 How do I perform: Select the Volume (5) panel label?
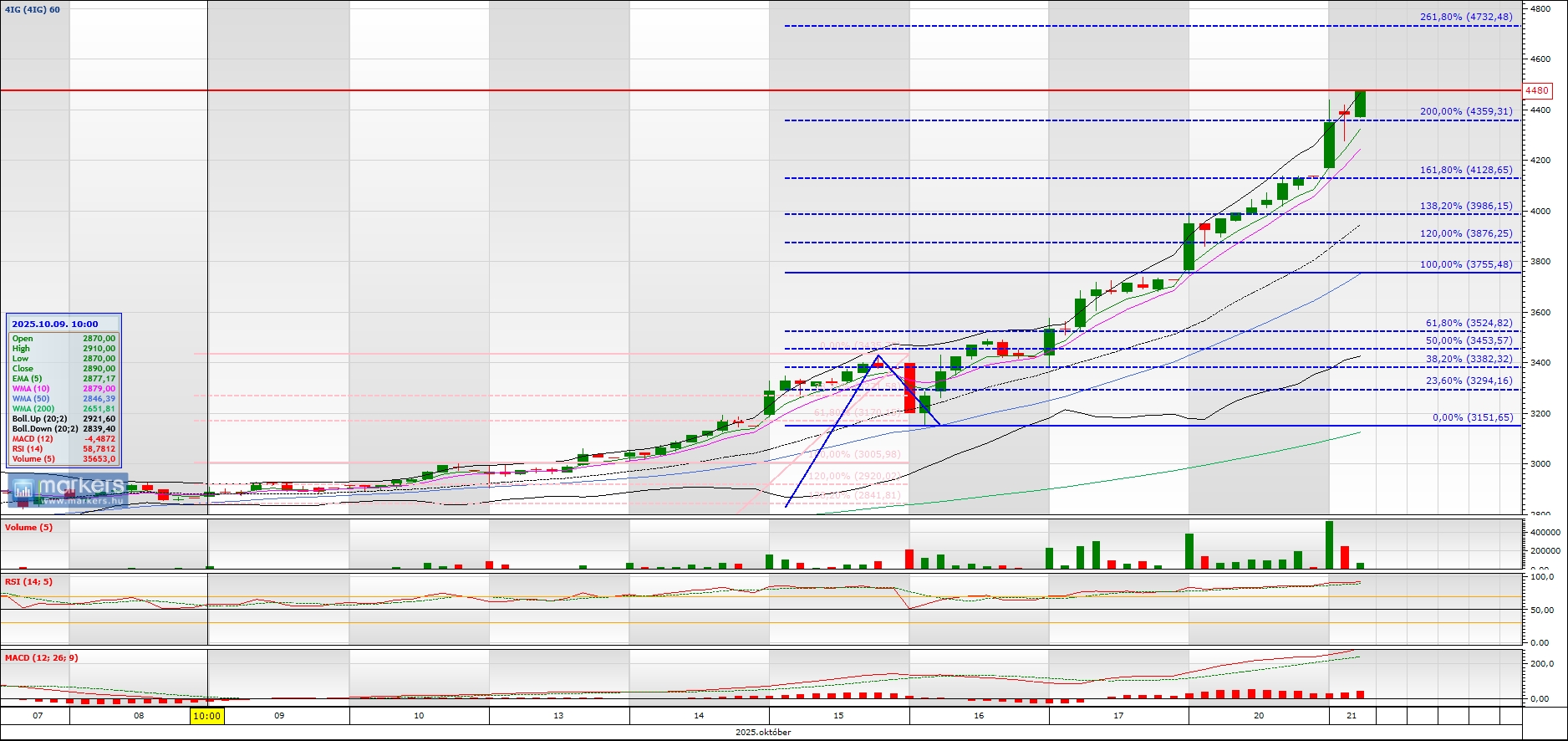[x=28, y=528]
